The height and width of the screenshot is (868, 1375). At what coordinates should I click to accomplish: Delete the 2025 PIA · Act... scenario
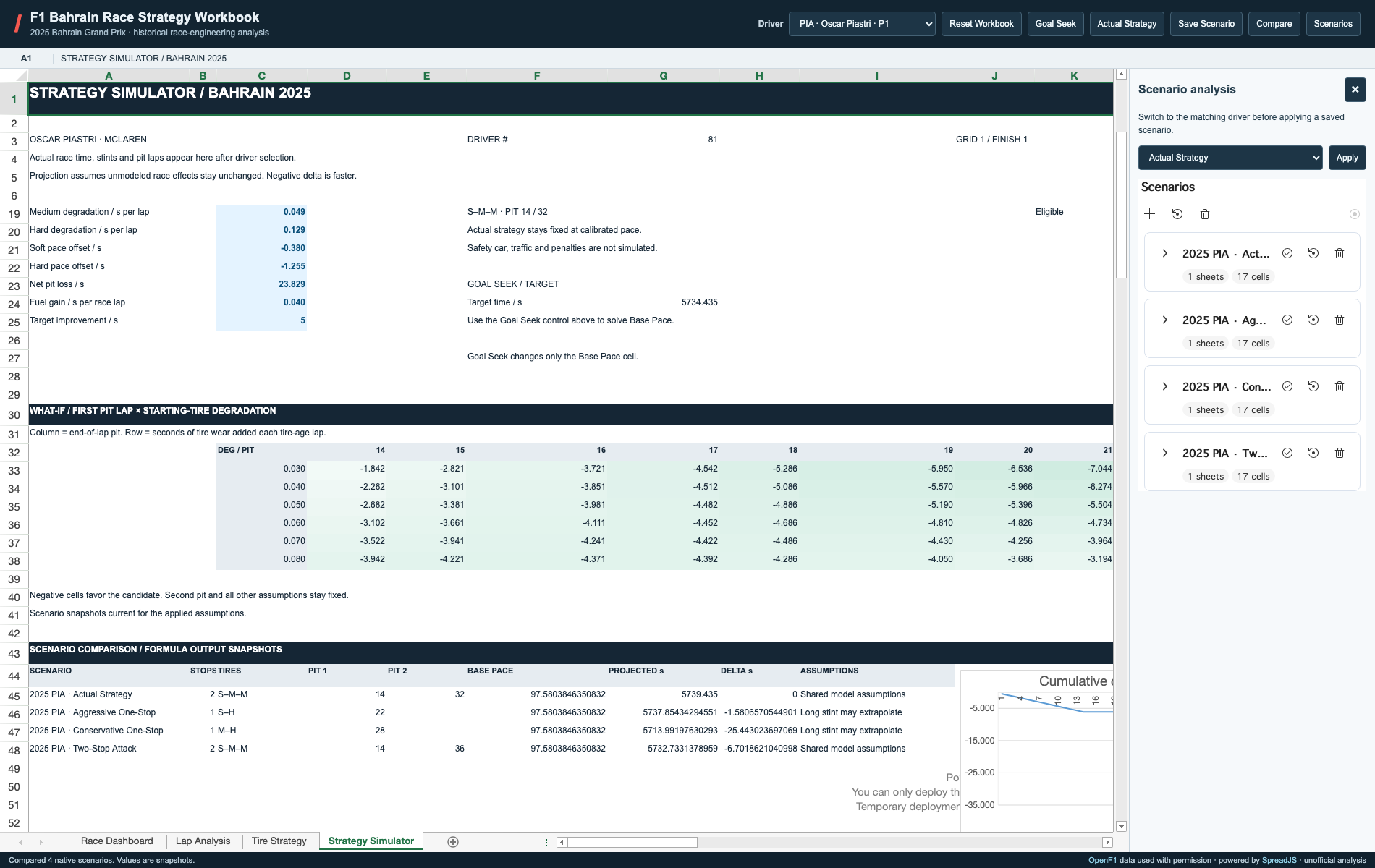point(1340,253)
